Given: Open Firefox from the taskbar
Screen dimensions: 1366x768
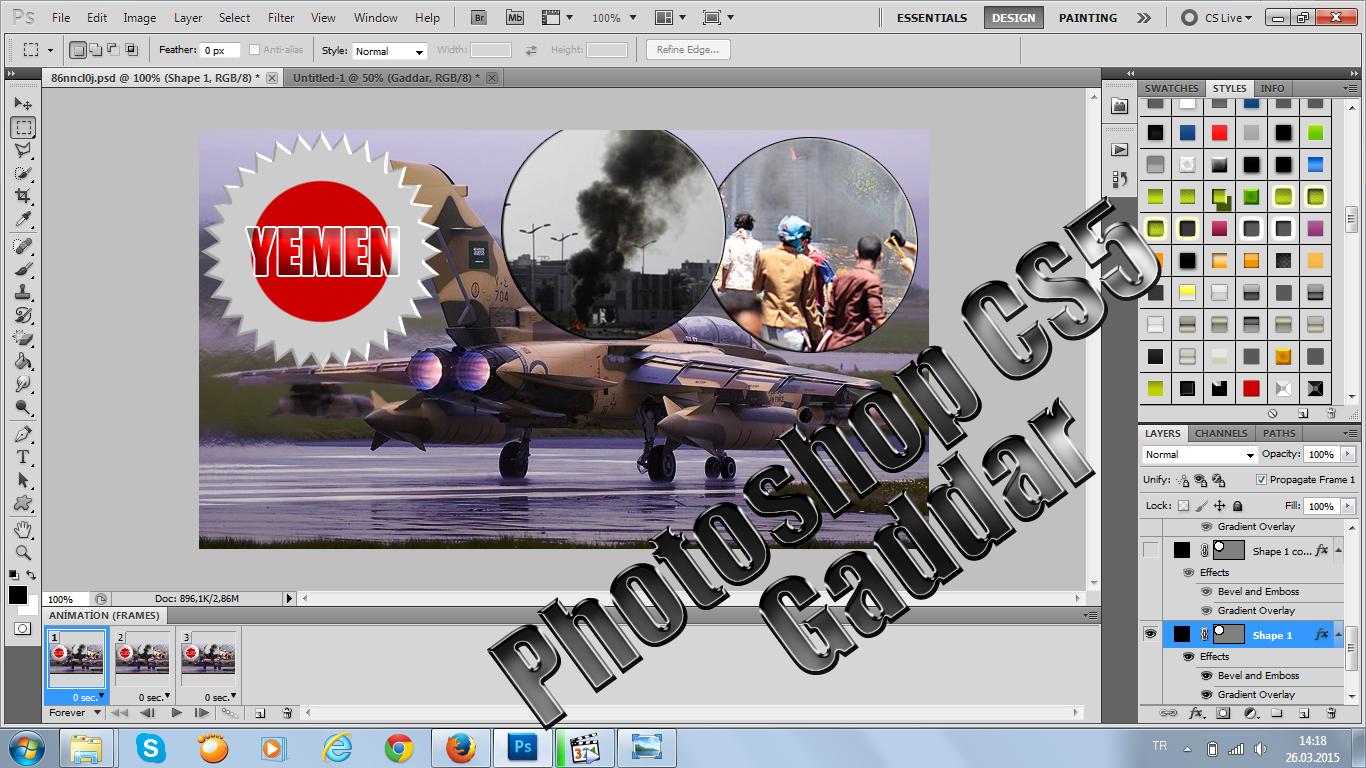Looking at the screenshot, I should pyautogui.click(x=460, y=747).
